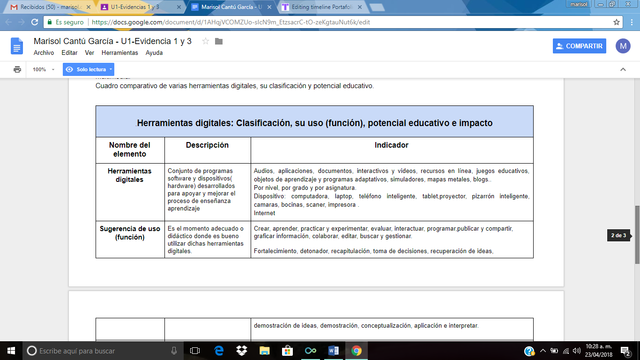
Task: Close the Recibidos Gmail tab
Action: (89, 7)
